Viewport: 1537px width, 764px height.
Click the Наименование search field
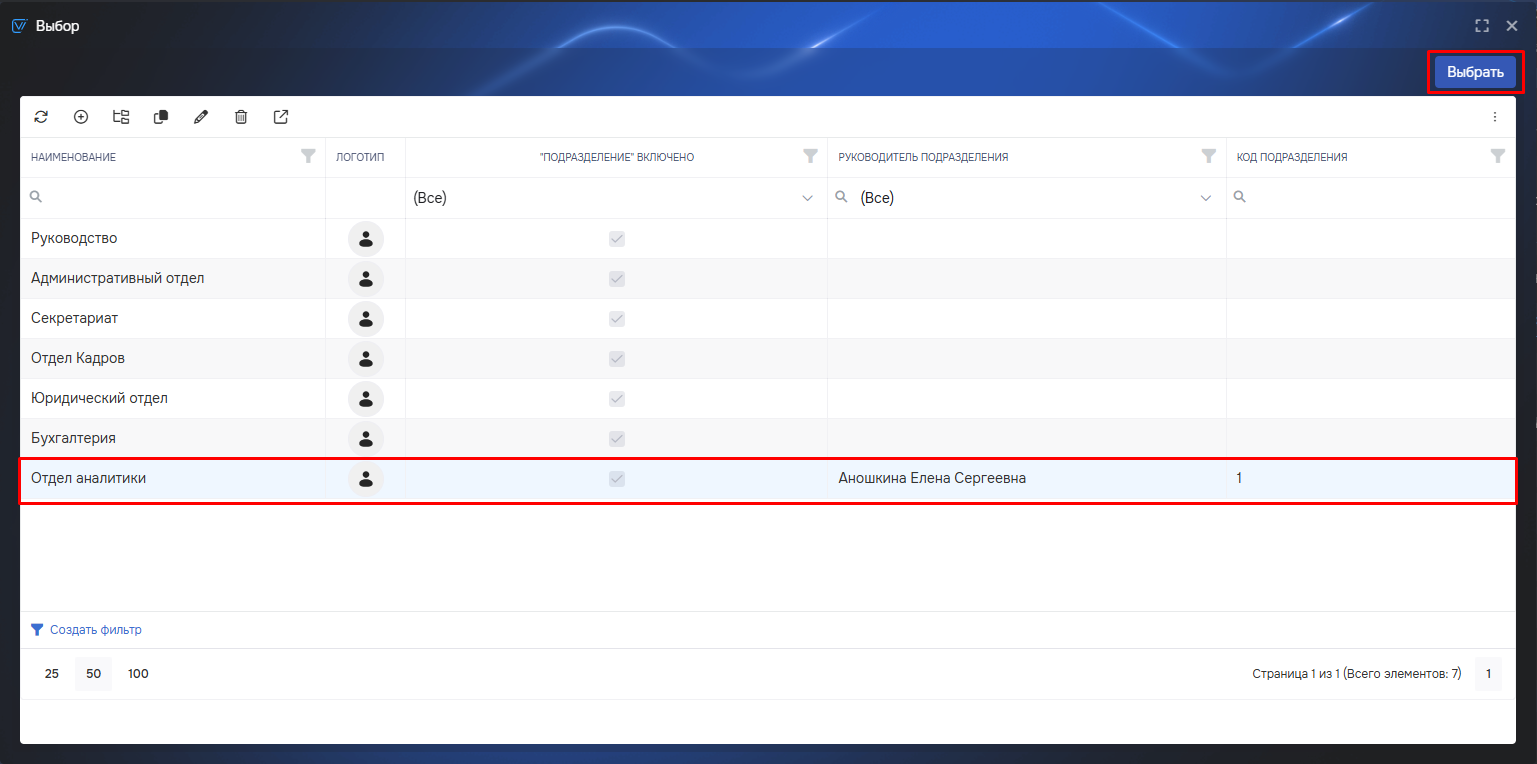(x=172, y=198)
